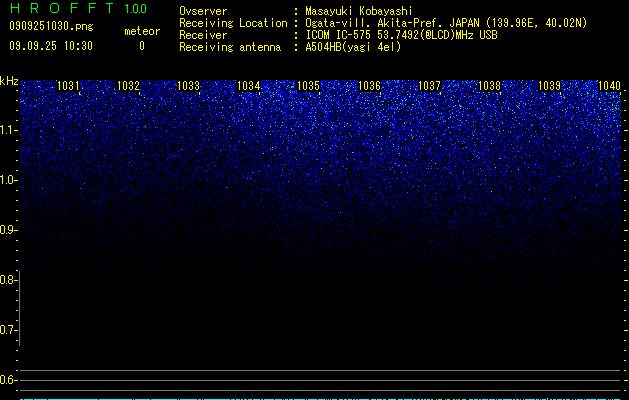Screen dimensions: 629x400
Task: Click the 0909251030.png filename text
Action: 51,26
